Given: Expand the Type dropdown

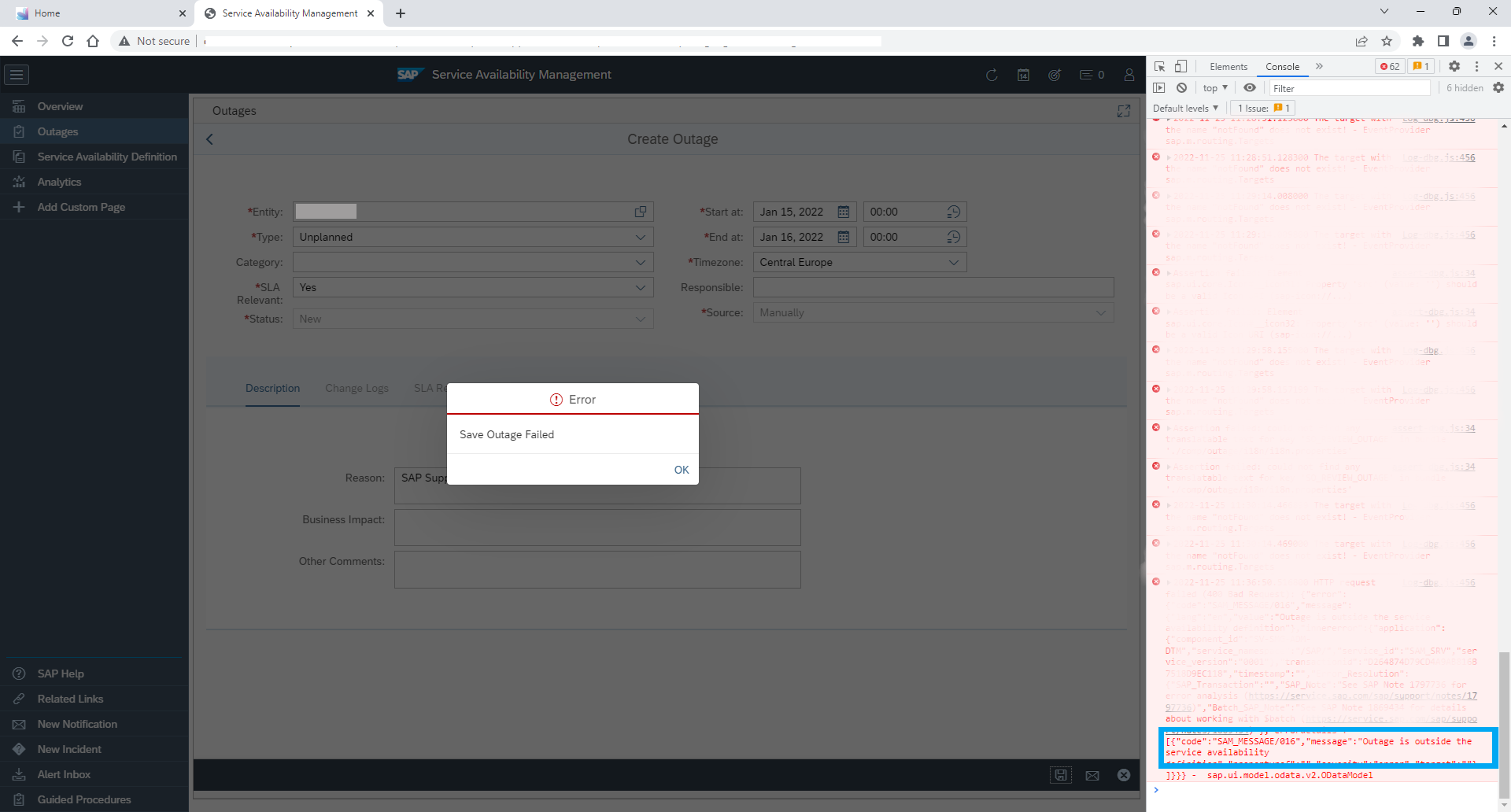Looking at the screenshot, I should point(641,237).
